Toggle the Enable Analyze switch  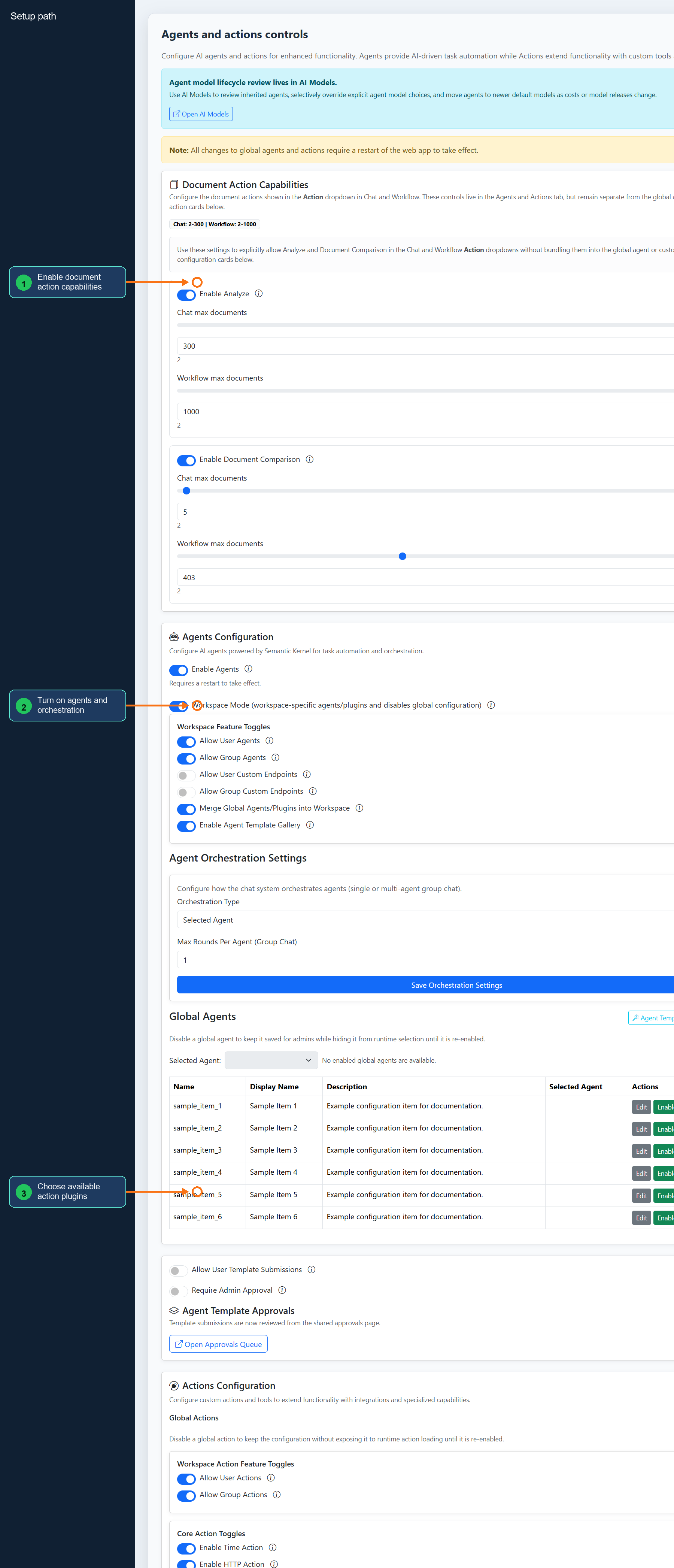(x=186, y=294)
